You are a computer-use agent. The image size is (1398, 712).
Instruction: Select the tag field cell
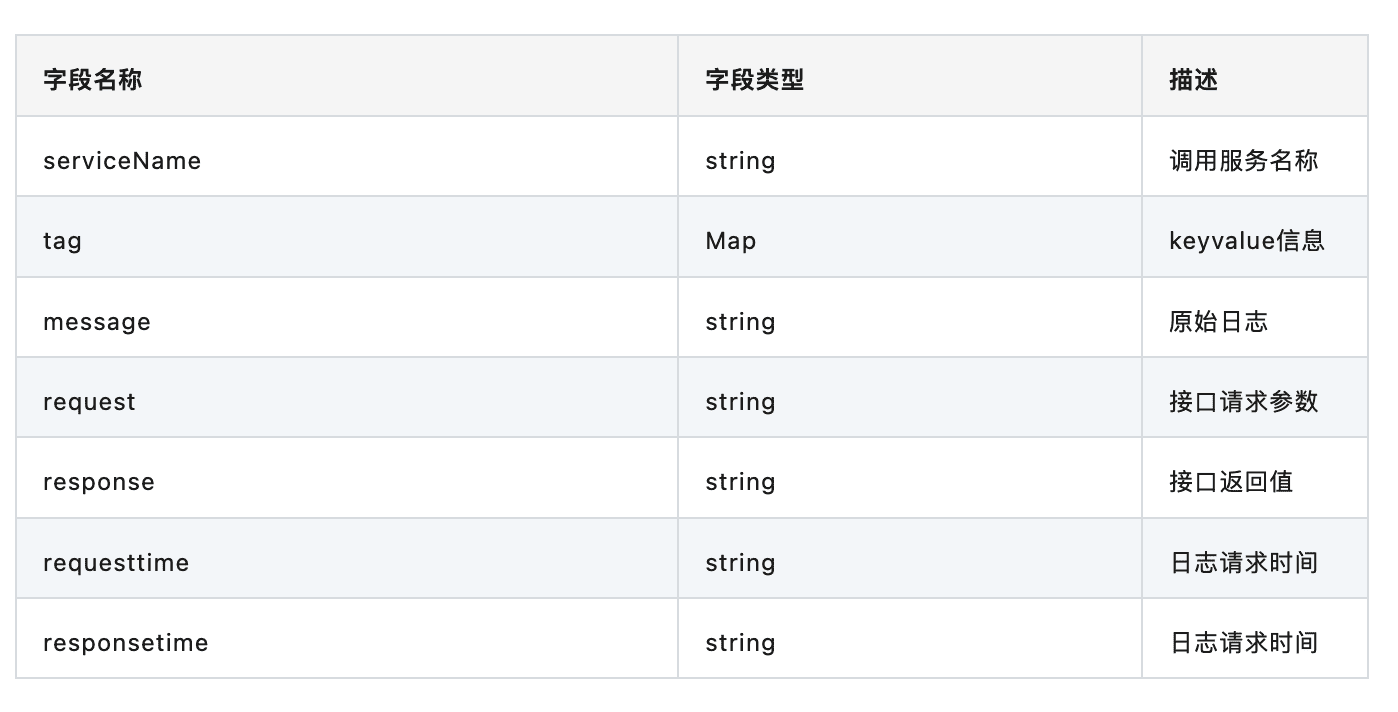click(62, 241)
